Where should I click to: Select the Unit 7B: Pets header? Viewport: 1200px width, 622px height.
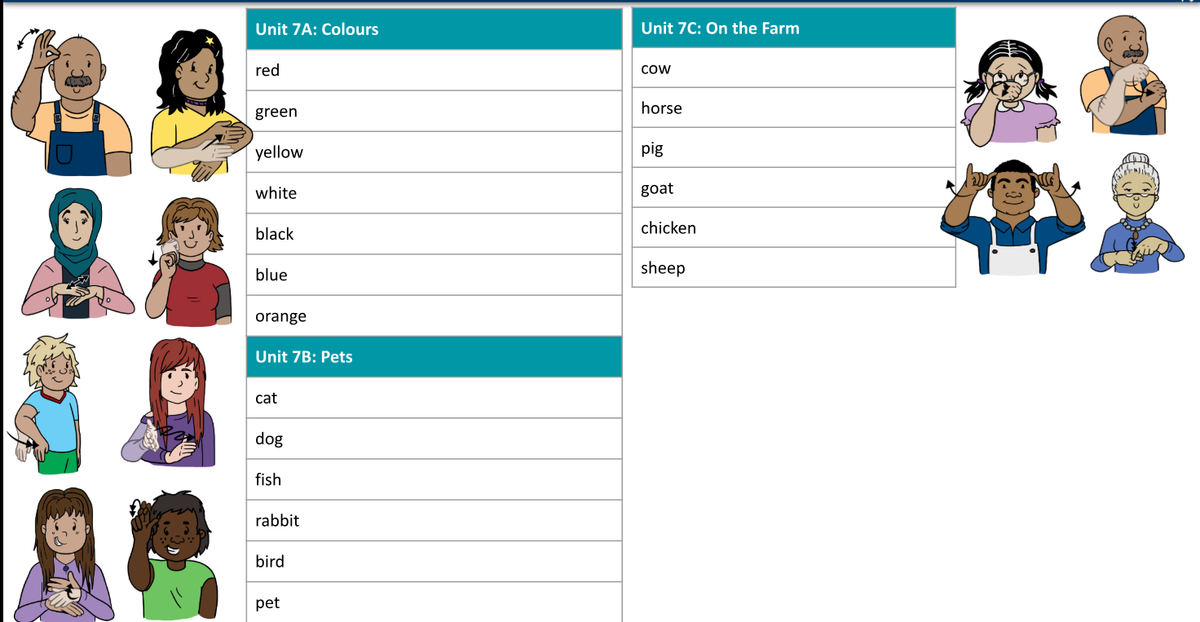(x=434, y=356)
